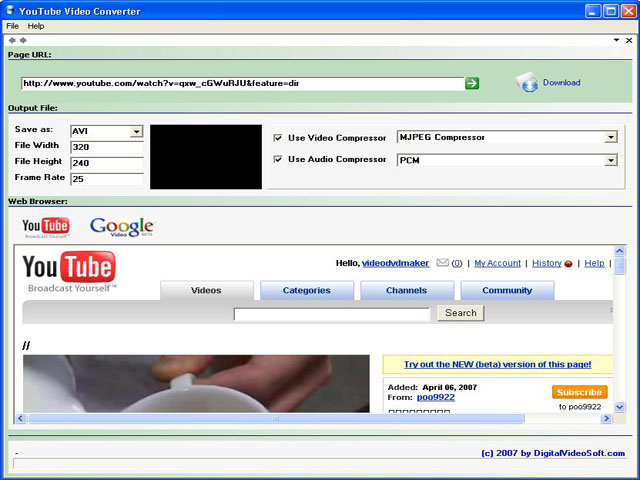Image resolution: width=640 pixels, height=480 pixels.
Task: Click the YouTube inbox envelope icon
Action: coord(442,263)
